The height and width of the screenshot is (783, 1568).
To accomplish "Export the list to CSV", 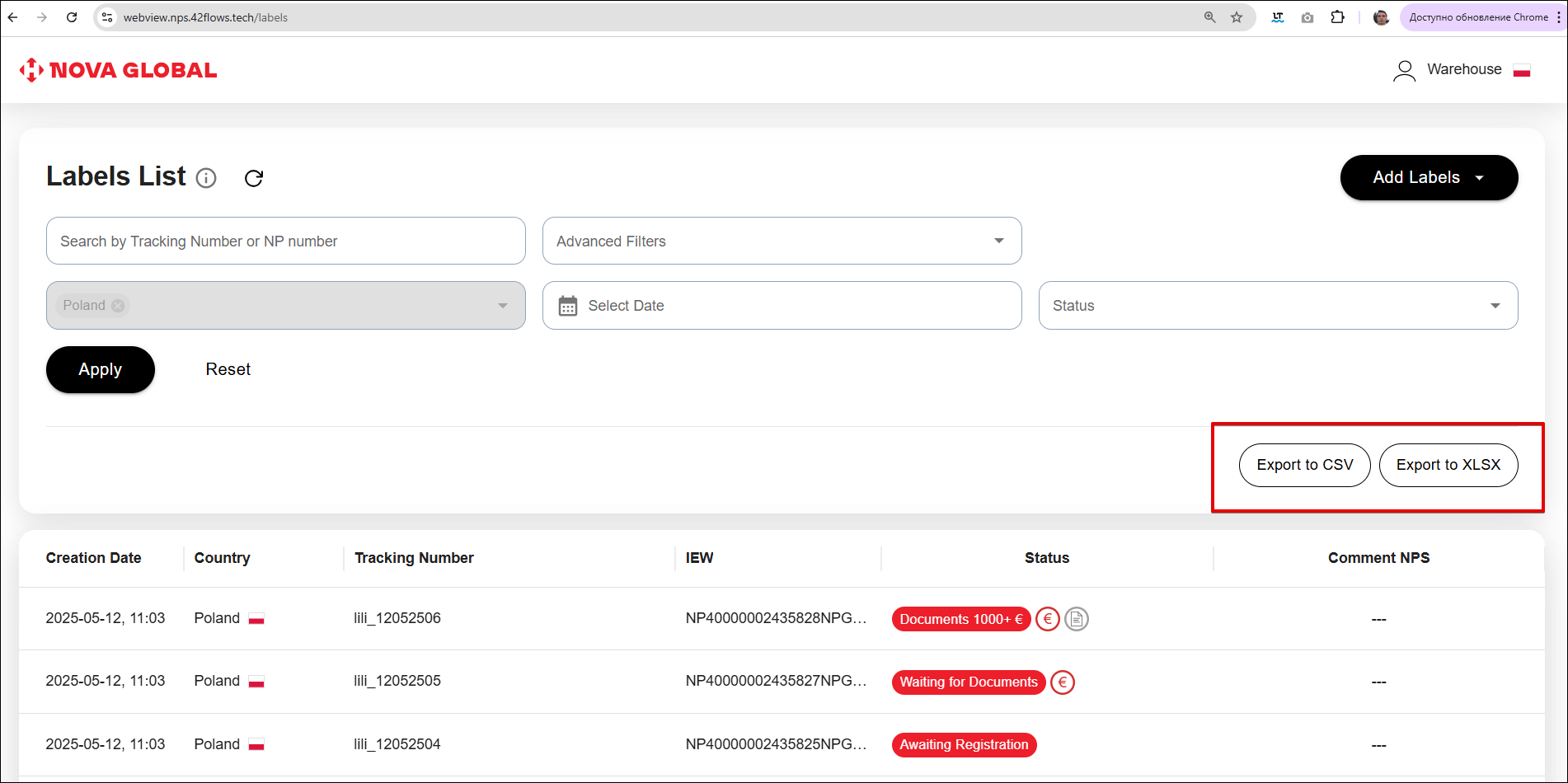I will 1304,465.
